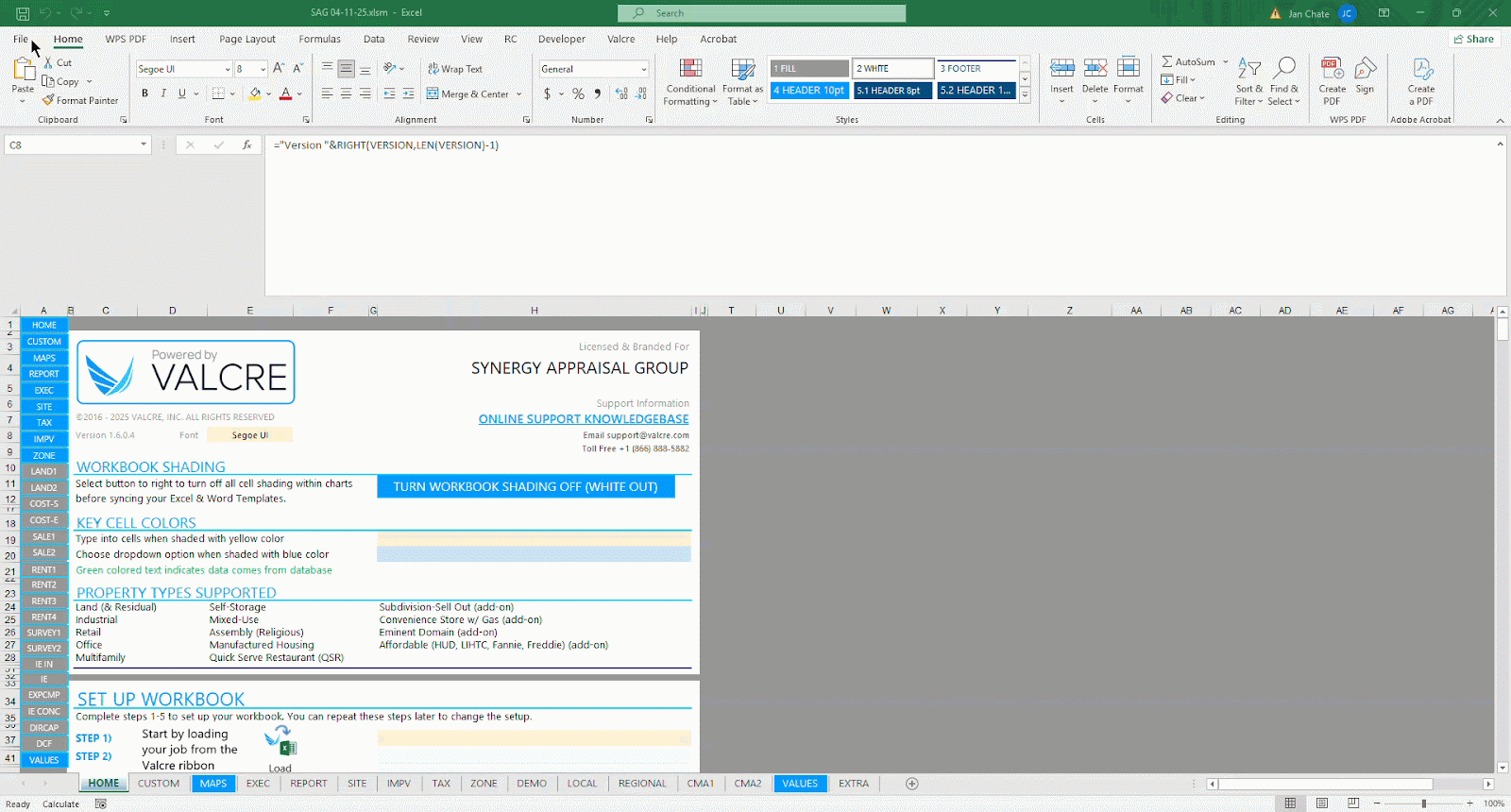Click the font color A icon

tap(285, 93)
